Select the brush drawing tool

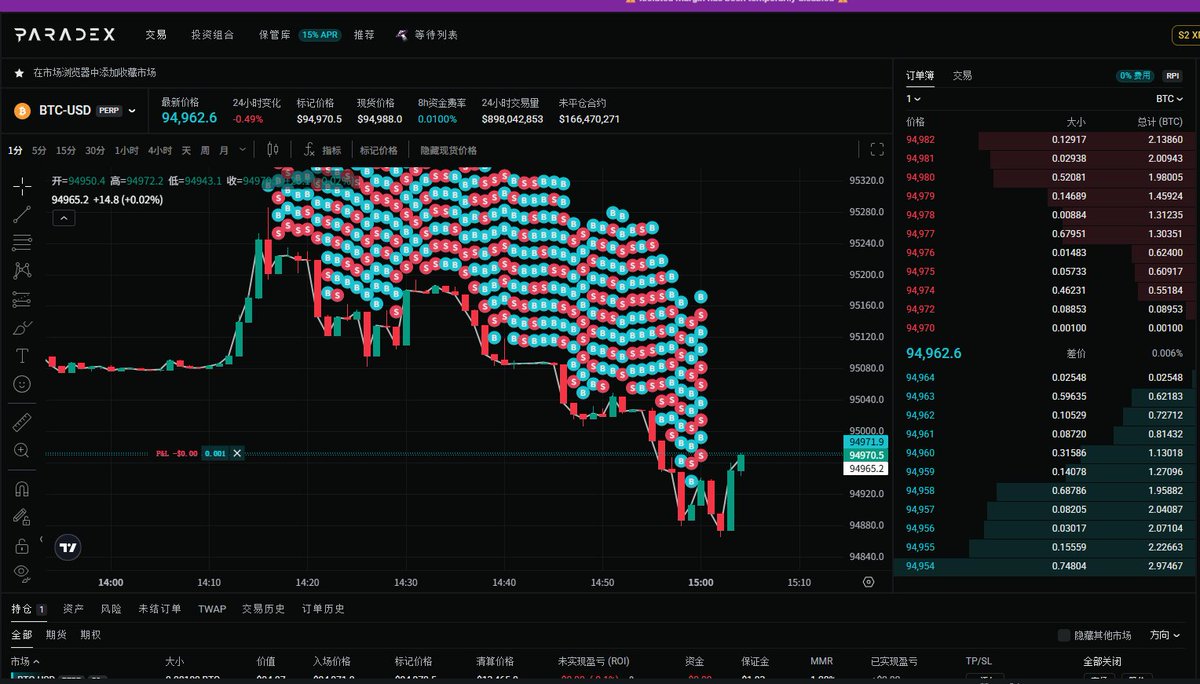pyautogui.click(x=22, y=327)
